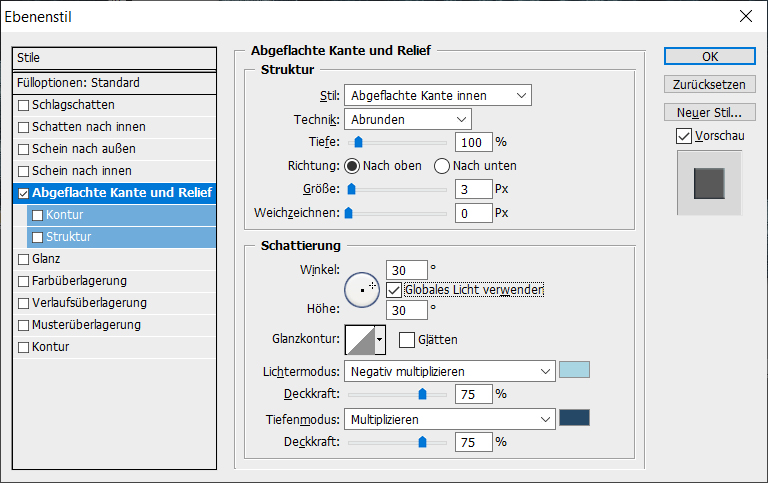The width and height of the screenshot is (768, 483).
Task: Click the Vorschau preview thumbnail
Action: pyautogui.click(x=709, y=183)
